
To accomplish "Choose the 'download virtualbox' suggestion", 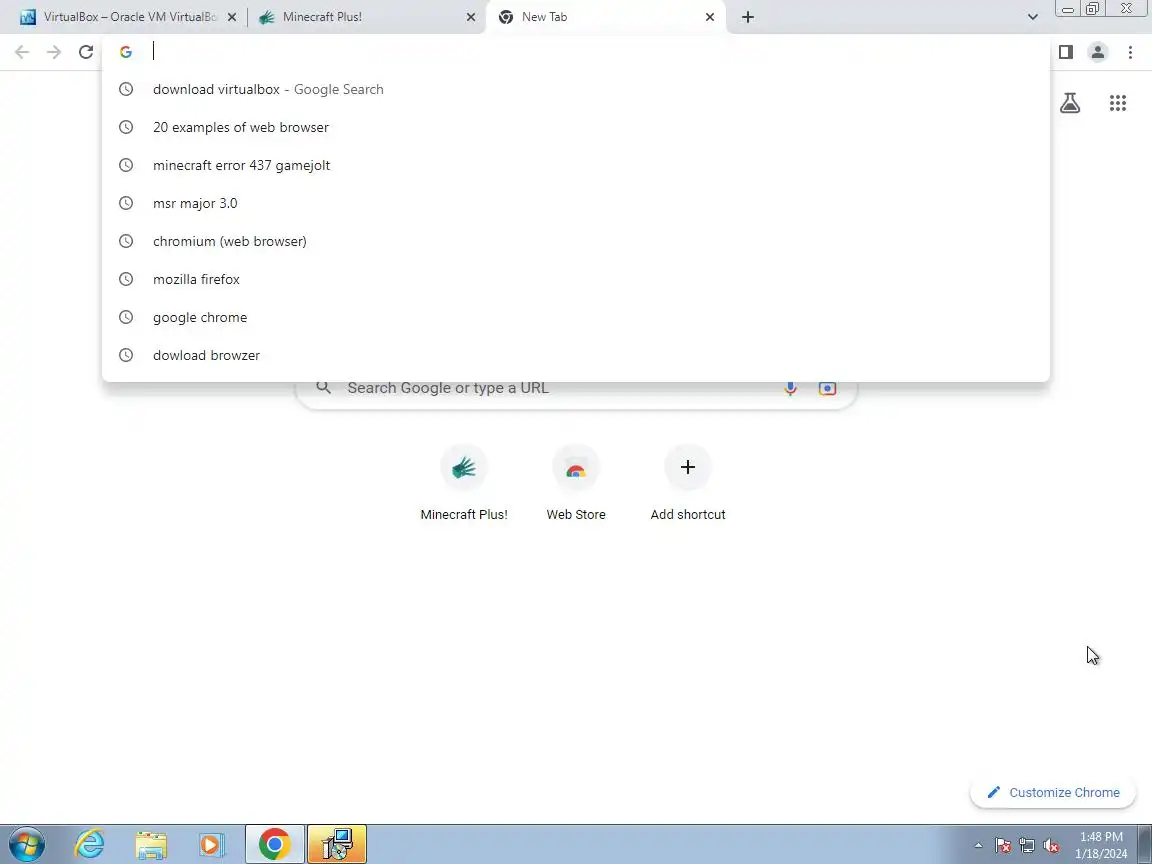I will pyautogui.click(x=576, y=89).
